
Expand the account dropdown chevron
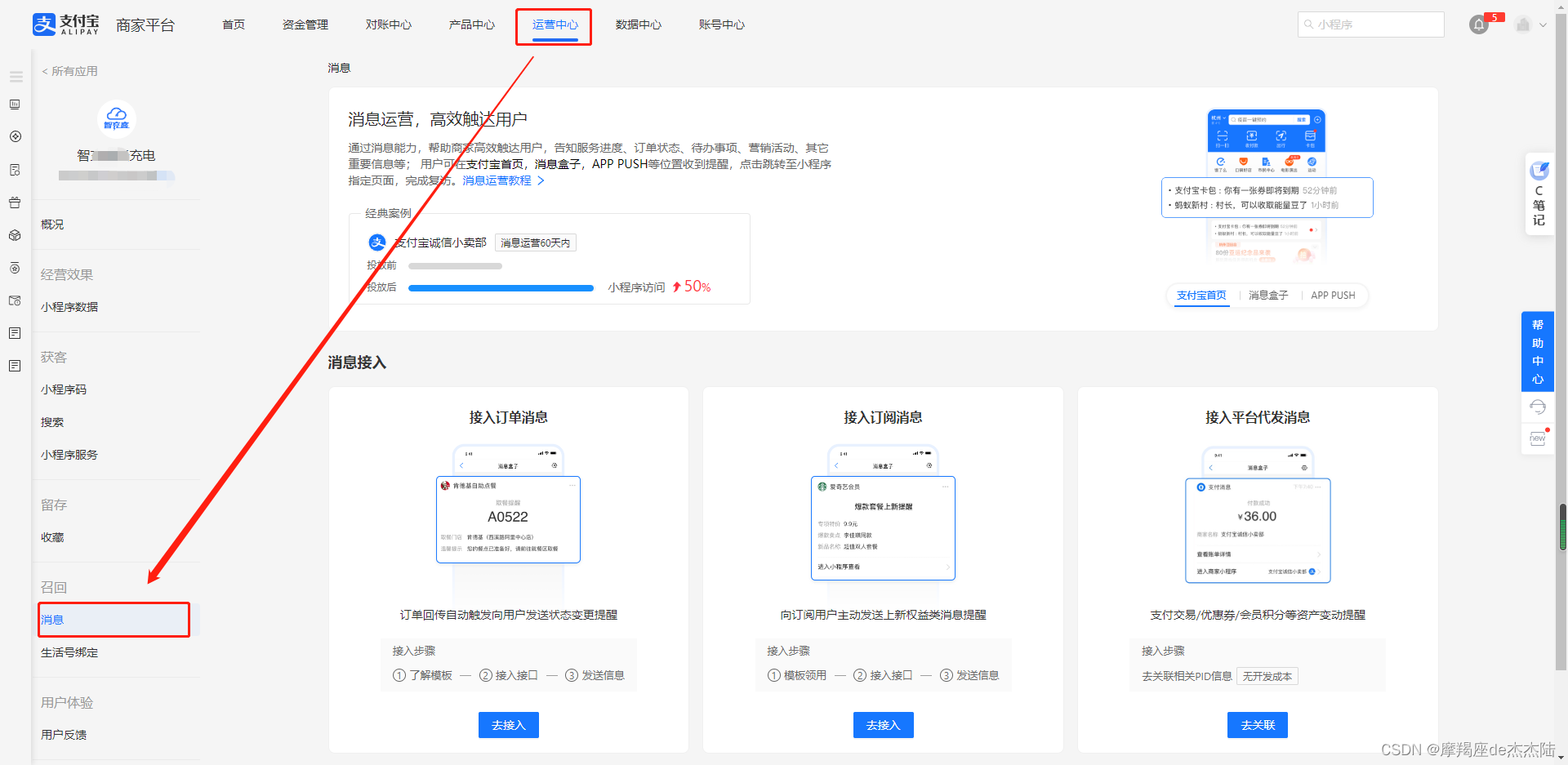point(1543,24)
